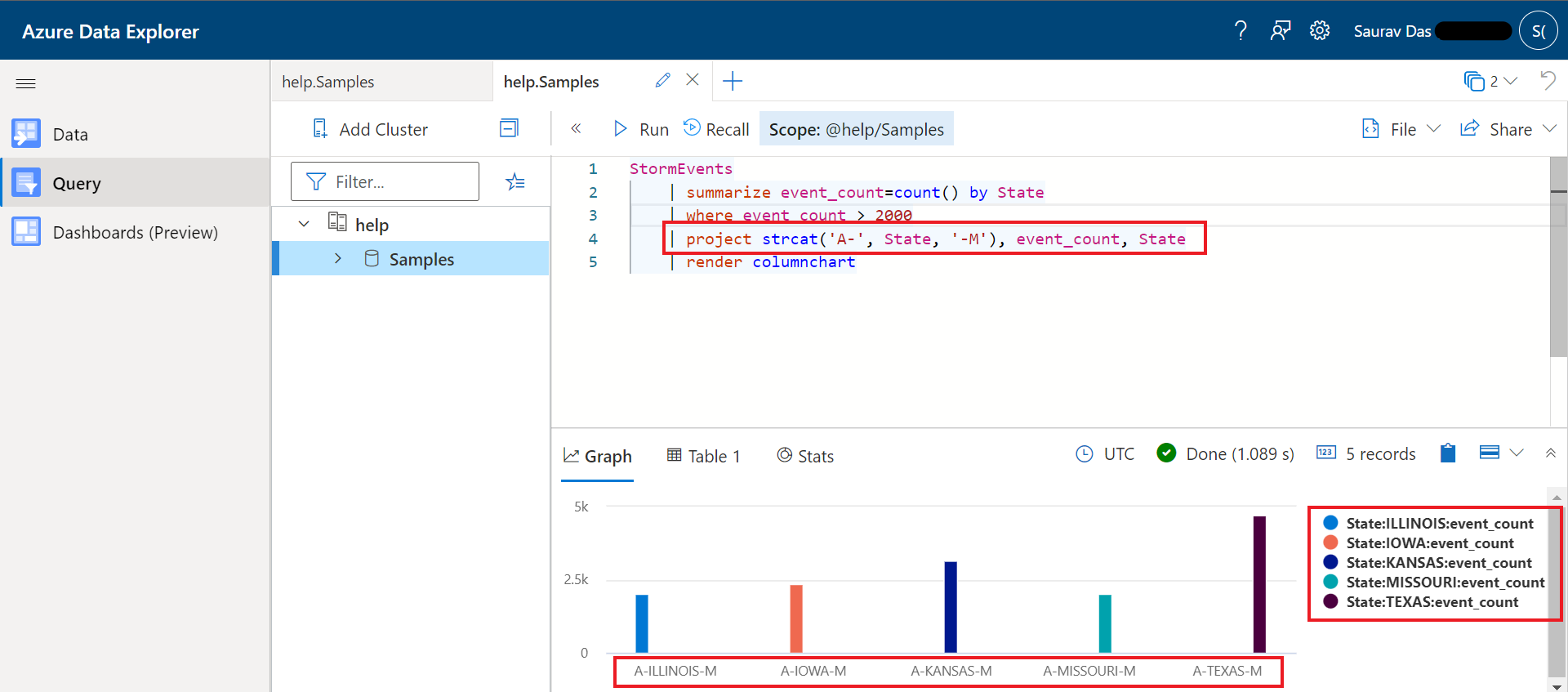
Task: Toggle the IOWA legend swatch
Action: 1330,542
